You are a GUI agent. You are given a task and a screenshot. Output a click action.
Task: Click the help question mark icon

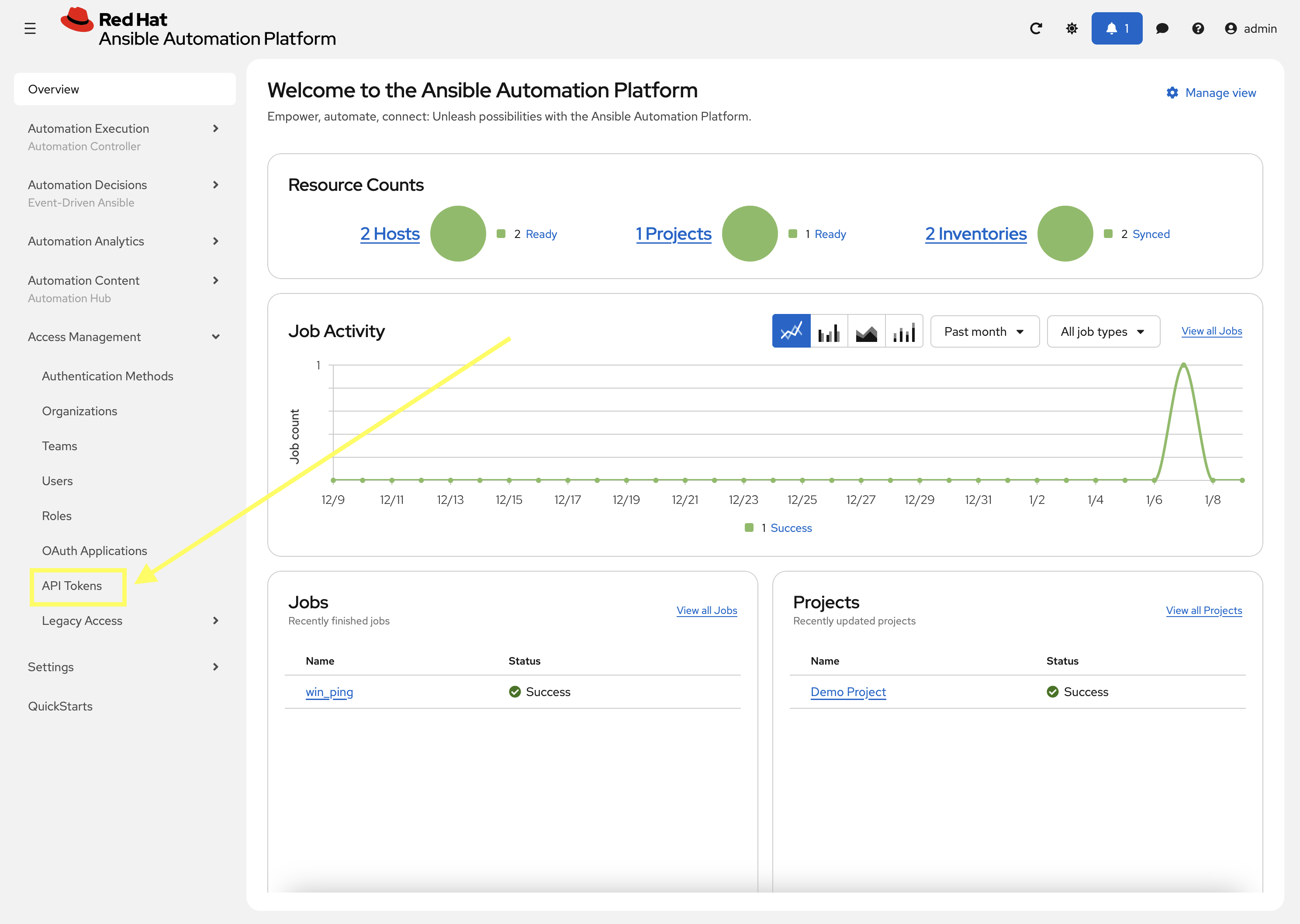pos(1197,28)
